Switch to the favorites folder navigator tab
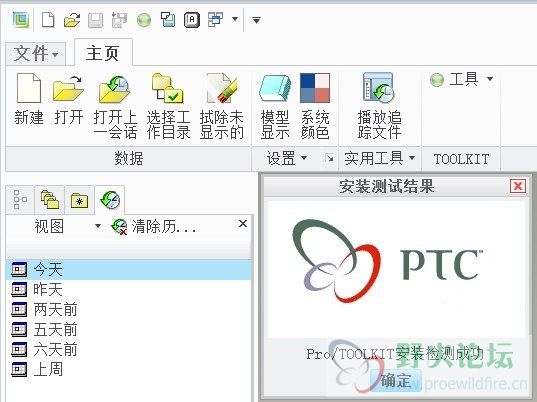This screenshot has width=537, height=402. point(79,200)
